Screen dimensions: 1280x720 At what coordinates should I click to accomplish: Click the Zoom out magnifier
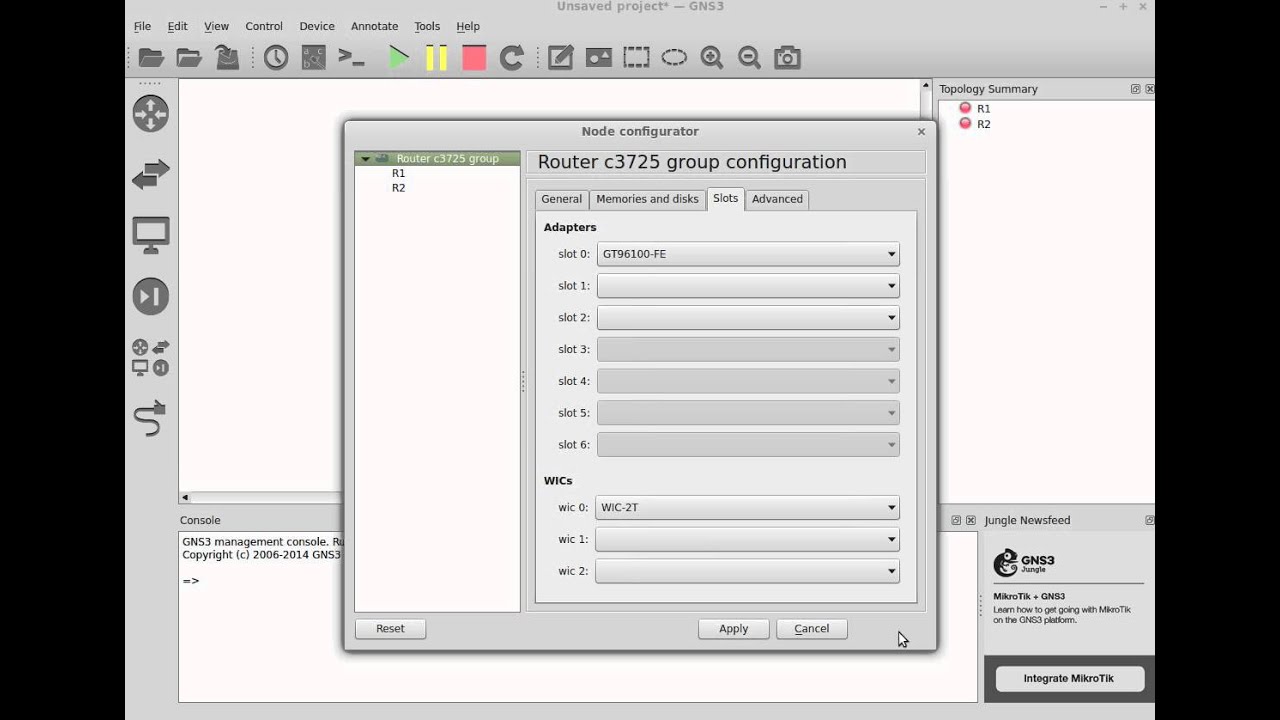[x=749, y=57]
